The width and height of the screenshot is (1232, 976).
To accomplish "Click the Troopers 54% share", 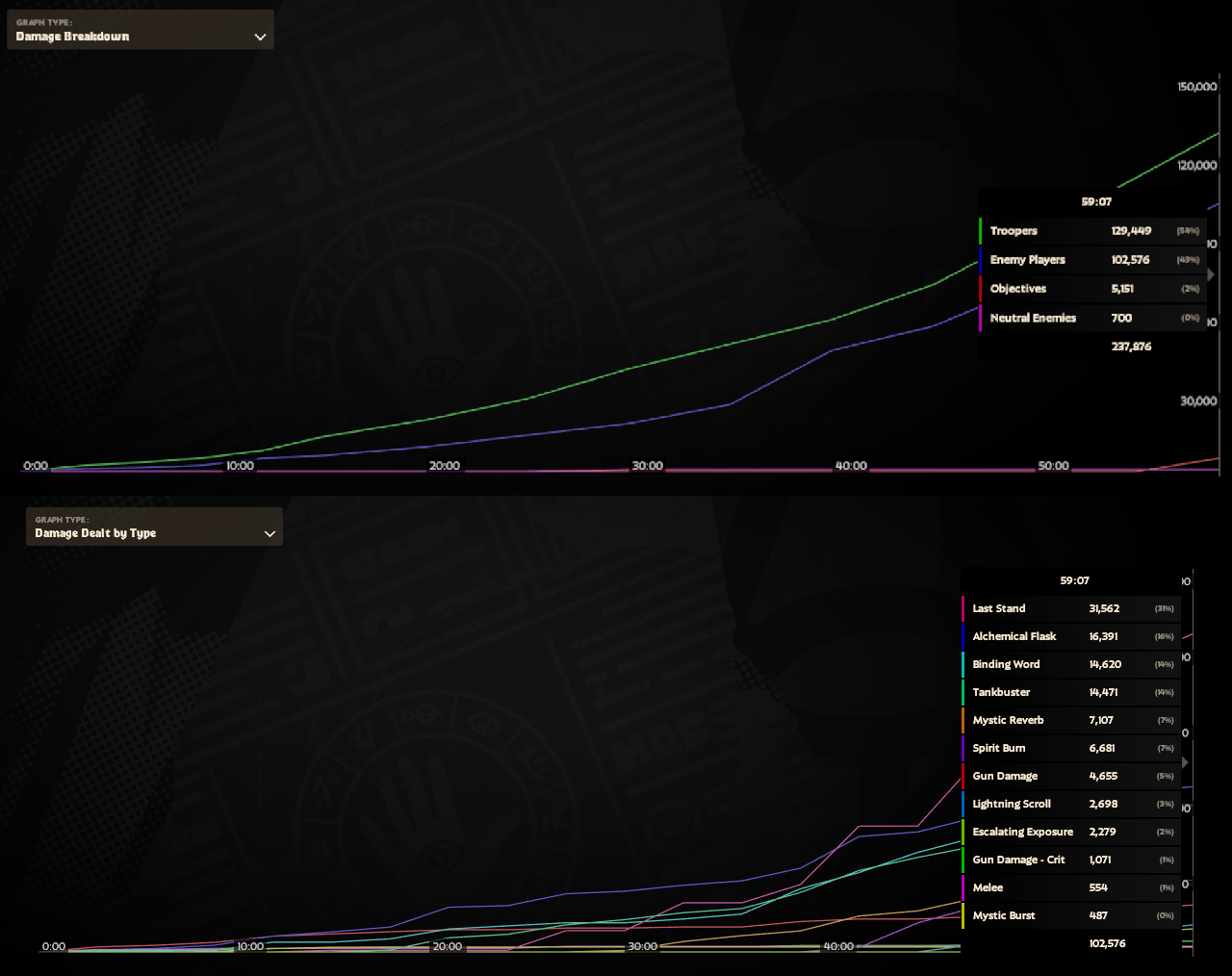I will [x=1188, y=231].
